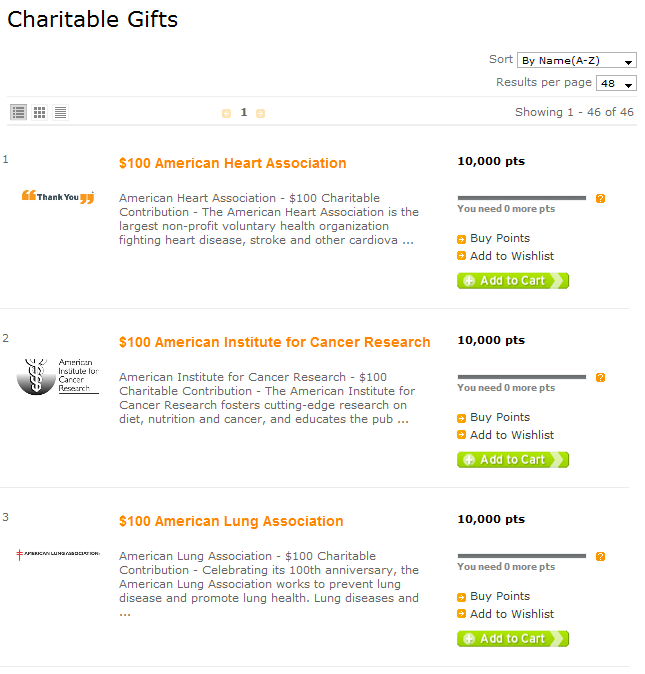Viewport: 645px width, 674px height.
Task: Click Buy Points for Cancer Research gift
Action: click(x=500, y=417)
